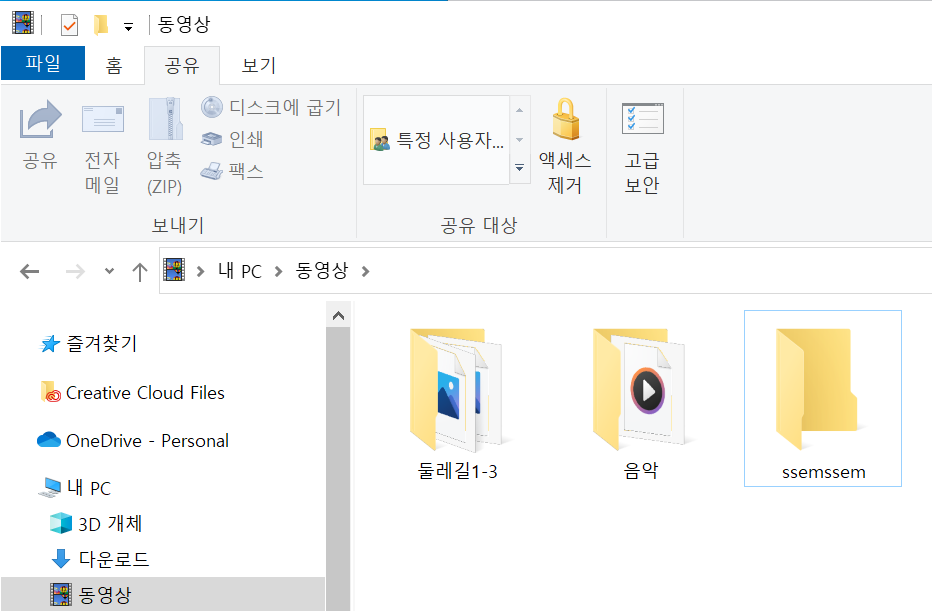The image size is (932, 611).
Task: Go forward with the forward arrow
Action: tap(75, 272)
